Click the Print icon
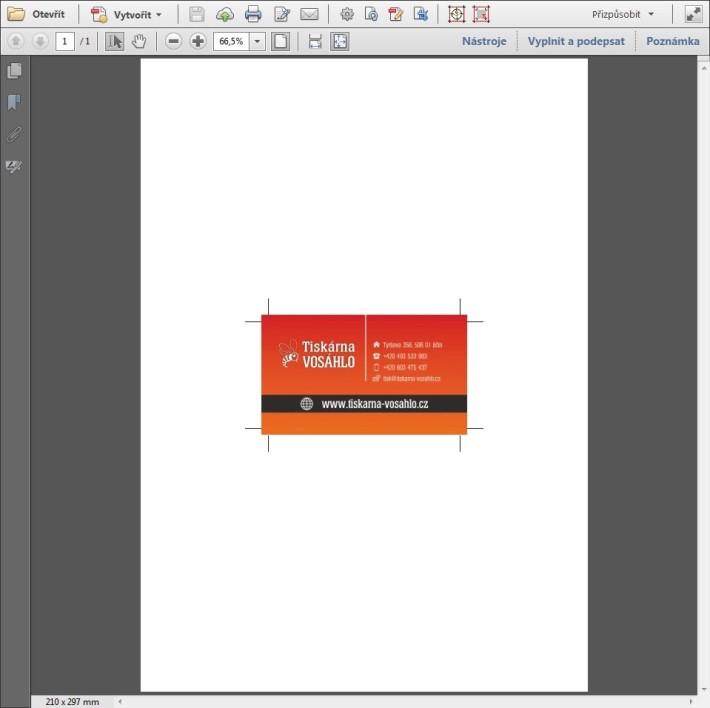This screenshot has height=708, width=710. [x=253, y=14]
